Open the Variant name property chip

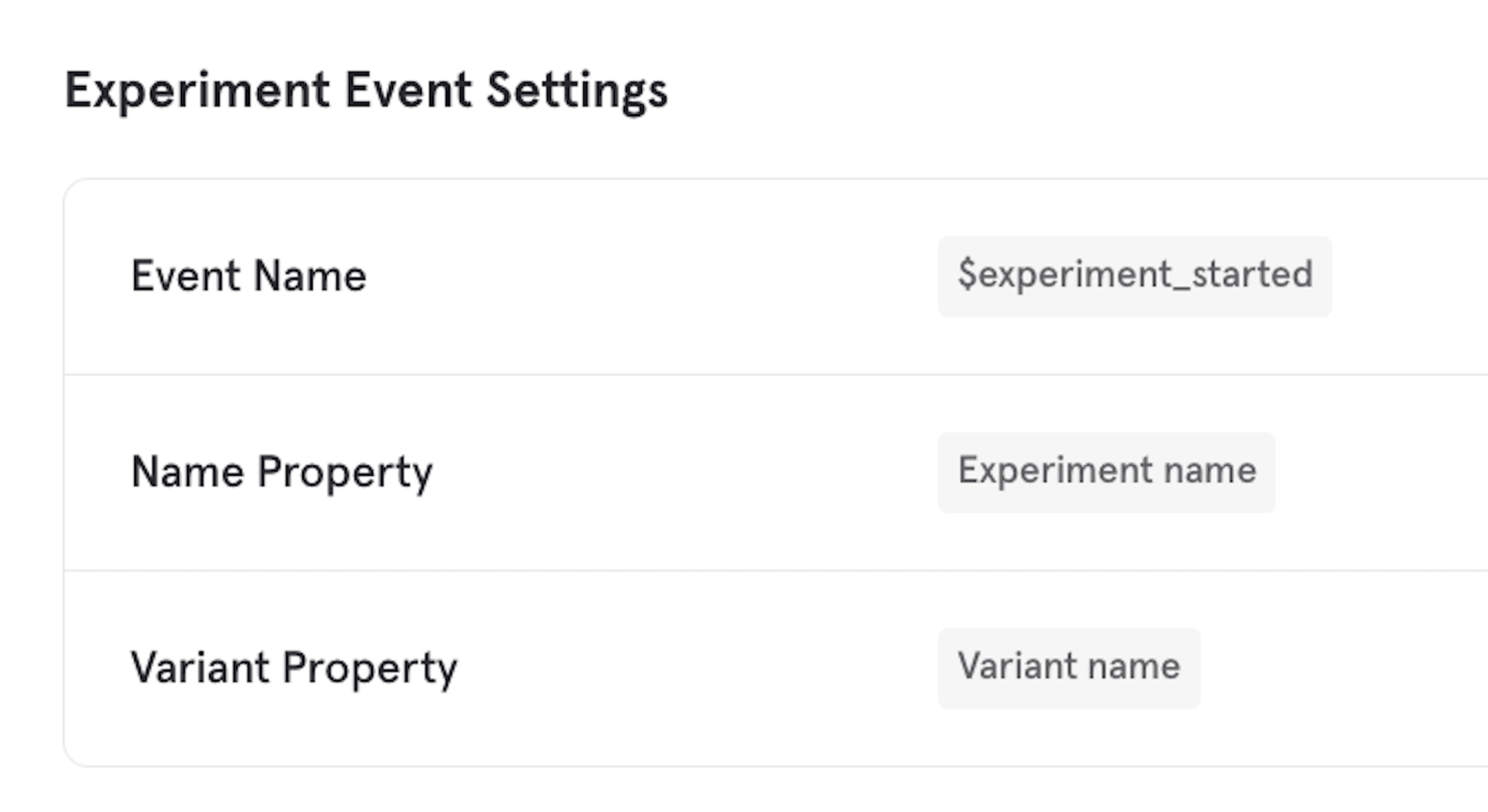coord(1069,667)
